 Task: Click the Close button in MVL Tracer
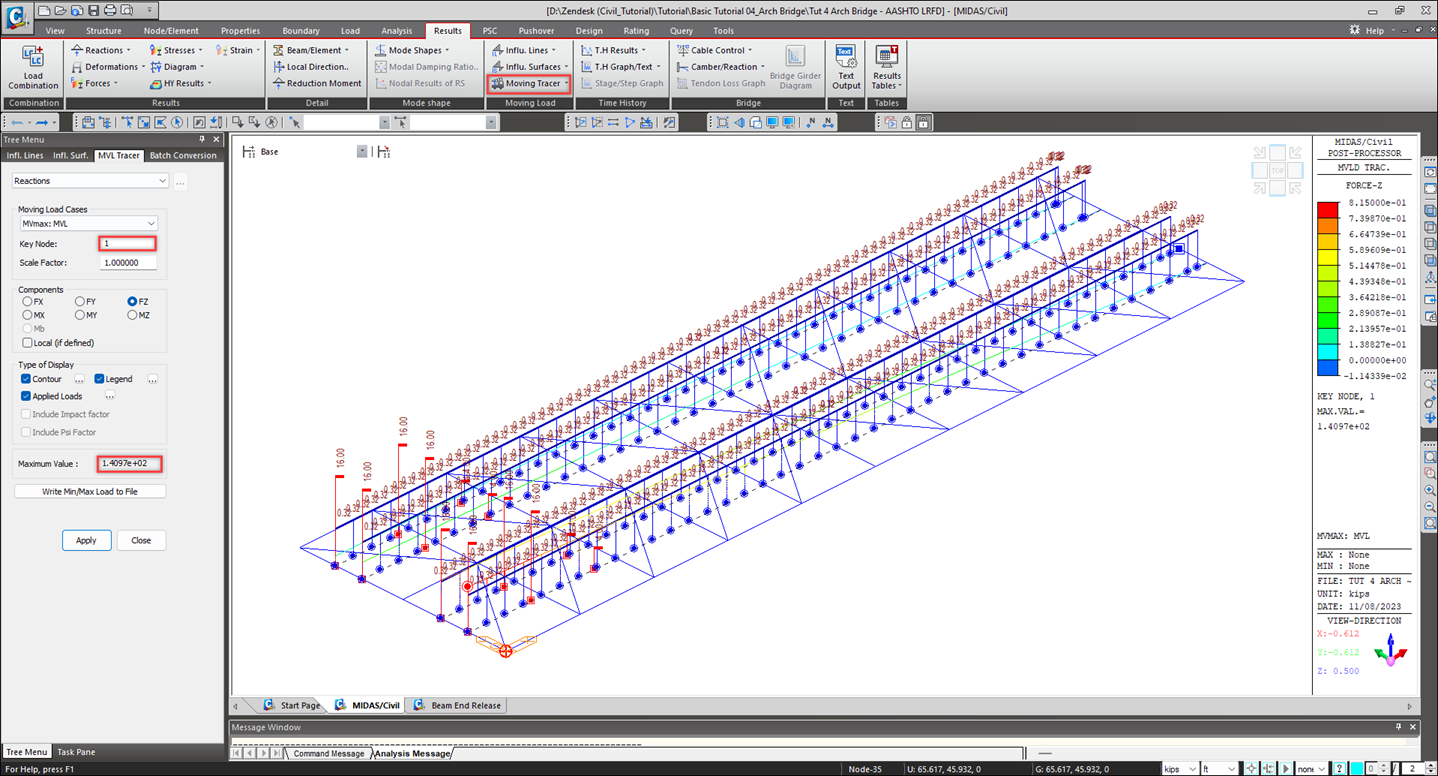[x=141, y=540]
